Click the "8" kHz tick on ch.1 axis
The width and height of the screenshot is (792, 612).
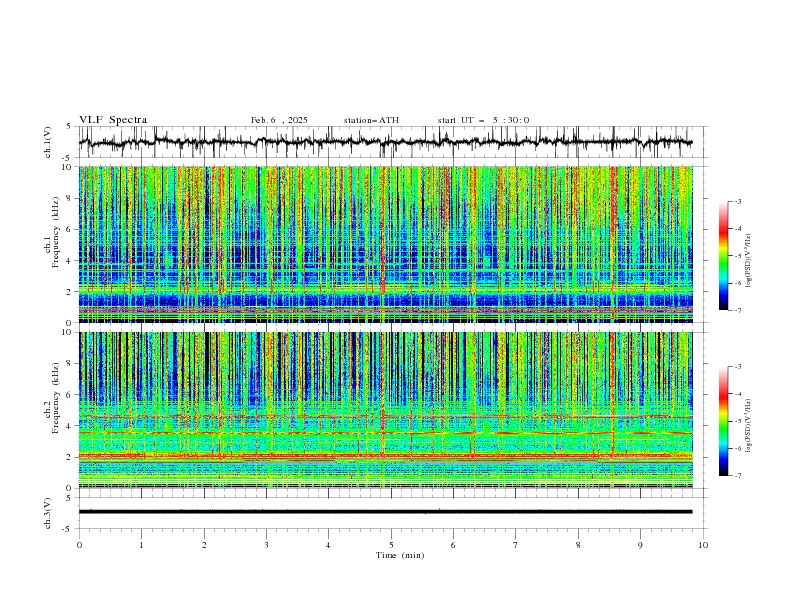coord(71,198)
